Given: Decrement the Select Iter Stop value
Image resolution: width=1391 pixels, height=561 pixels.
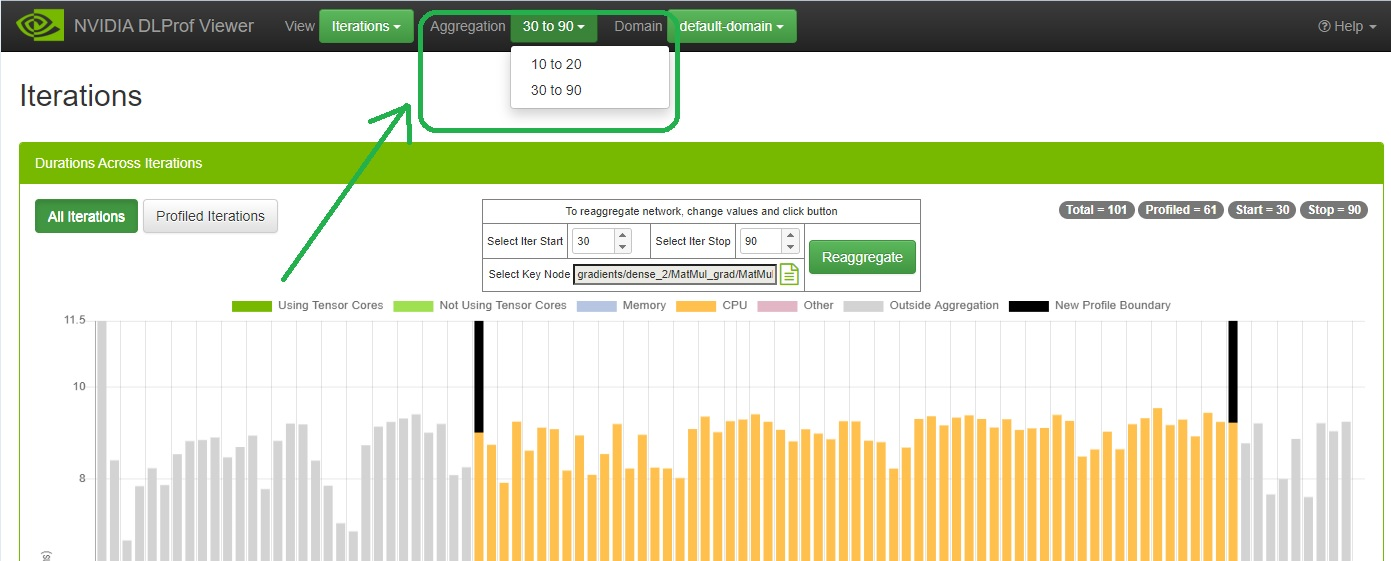Looking at the screenshot, I should (790, 247).
